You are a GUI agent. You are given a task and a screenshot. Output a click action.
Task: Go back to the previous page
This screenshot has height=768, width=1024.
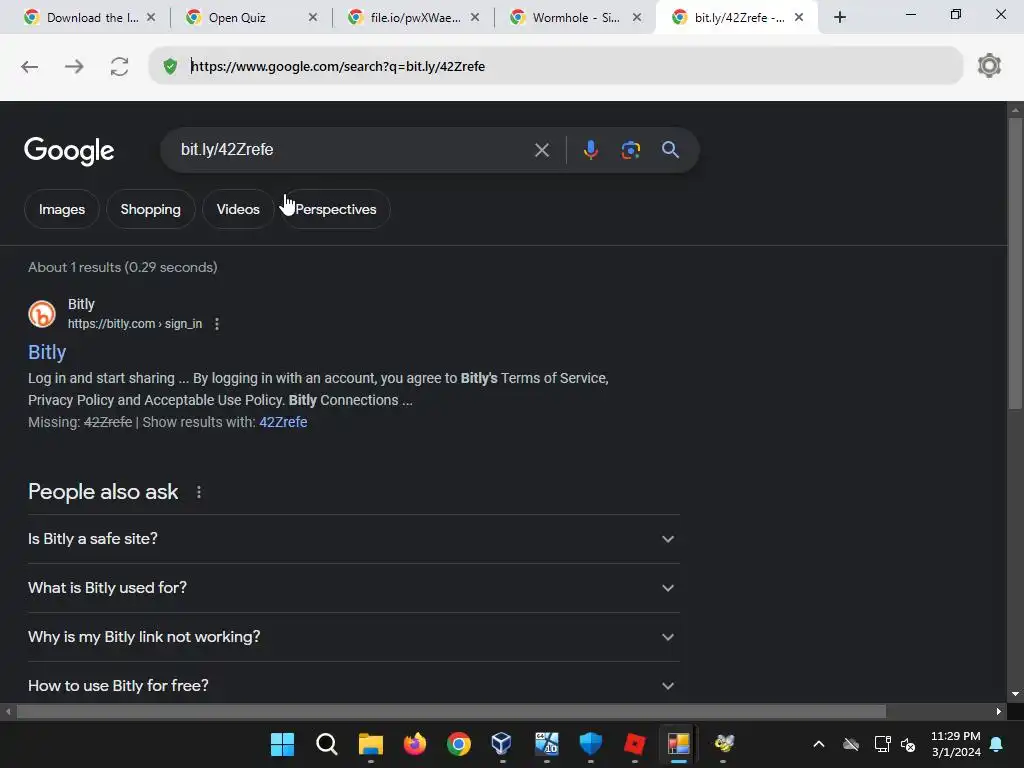tap(29, 67)
